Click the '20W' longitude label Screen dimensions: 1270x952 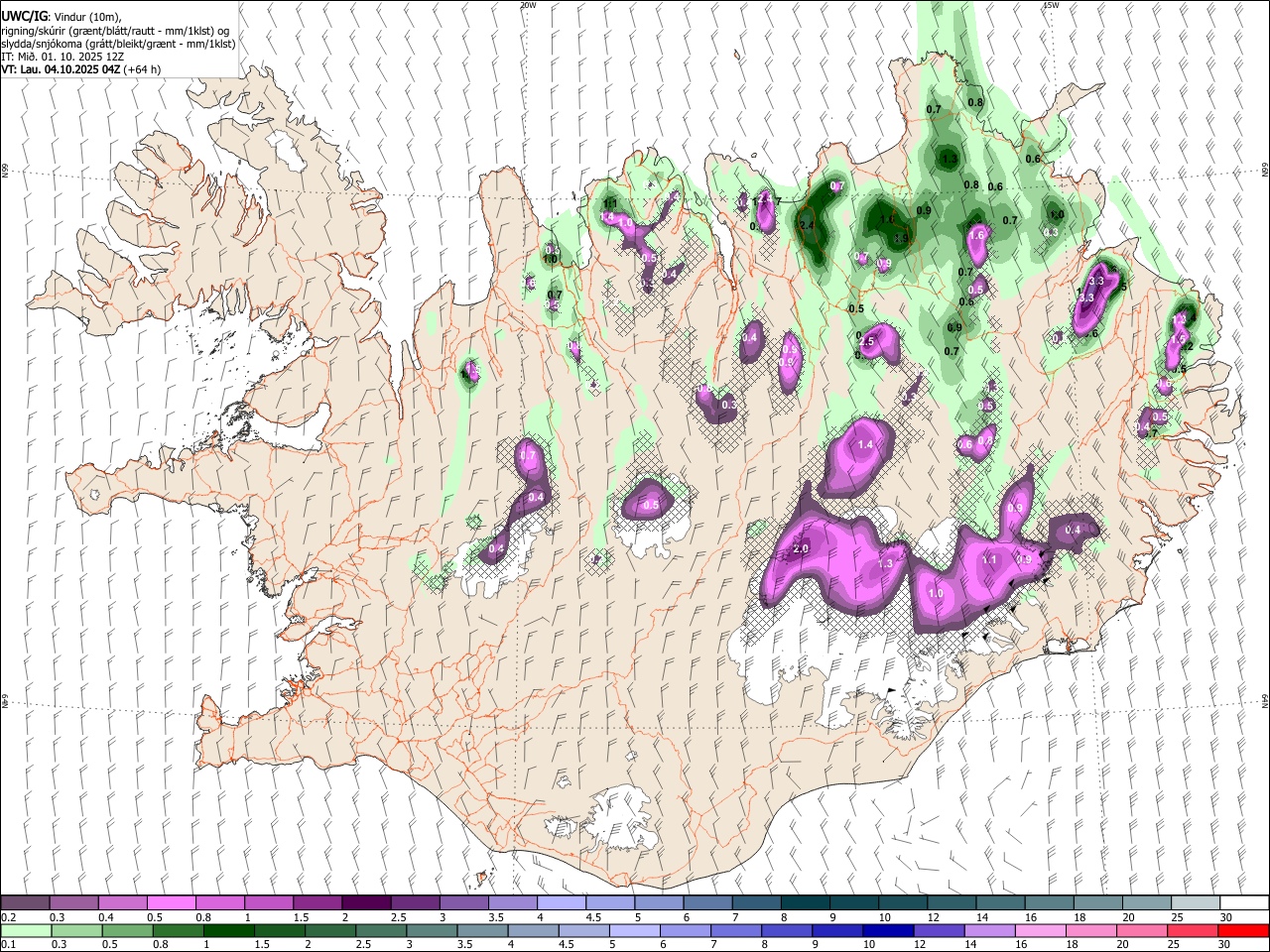529,5
